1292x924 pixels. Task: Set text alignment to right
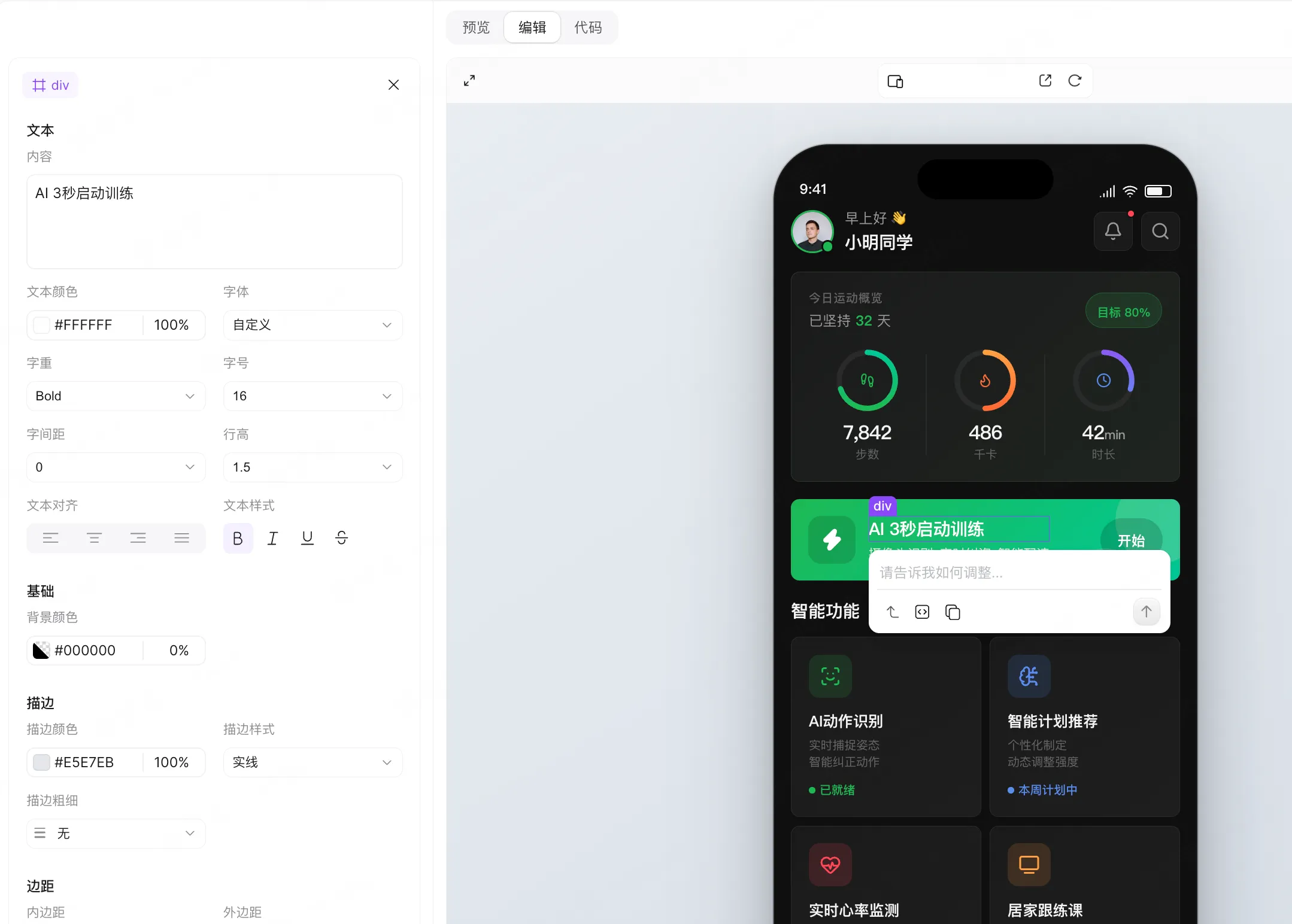pos(138,538)
